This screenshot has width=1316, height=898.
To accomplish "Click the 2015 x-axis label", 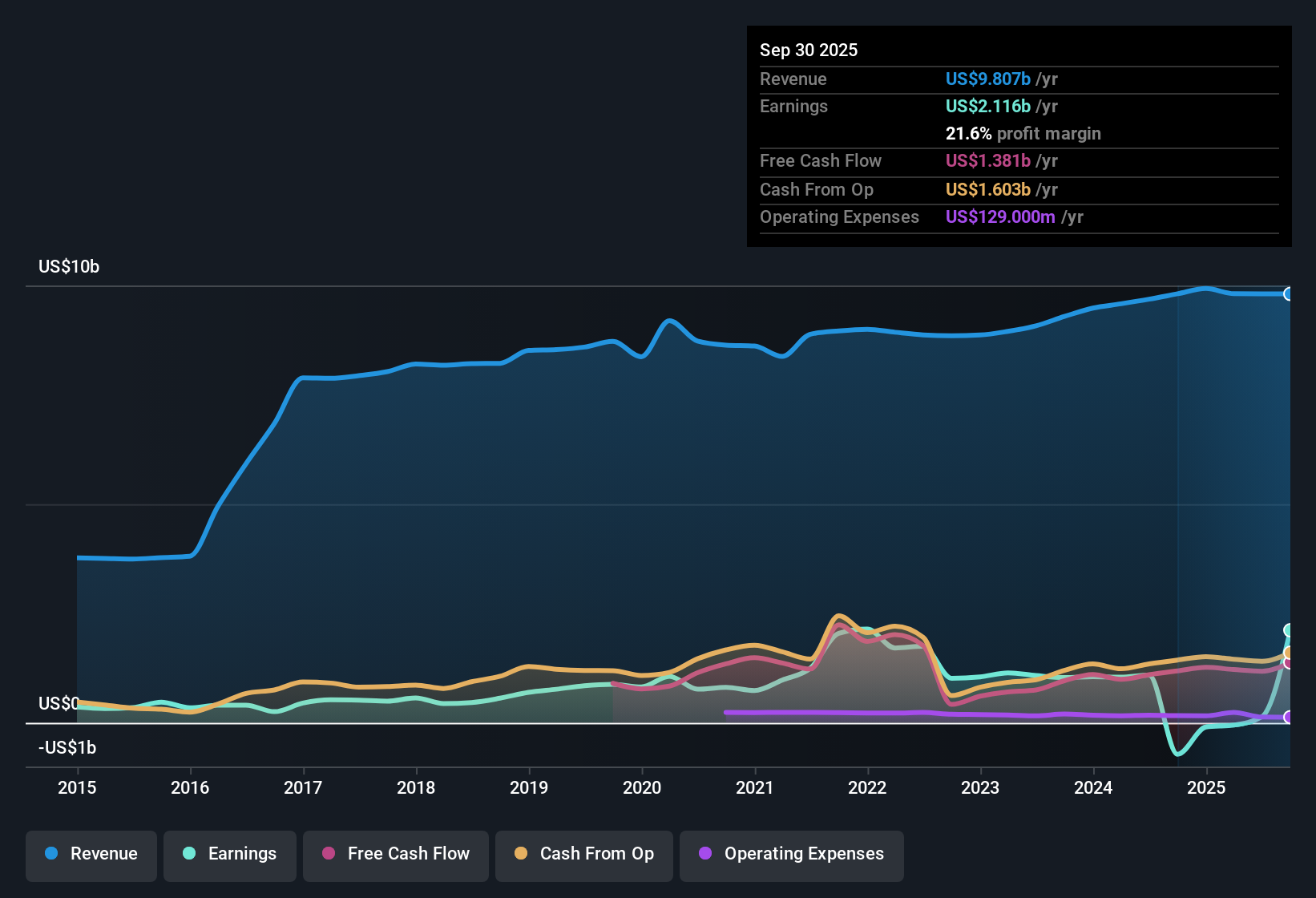I will [77, 787].
